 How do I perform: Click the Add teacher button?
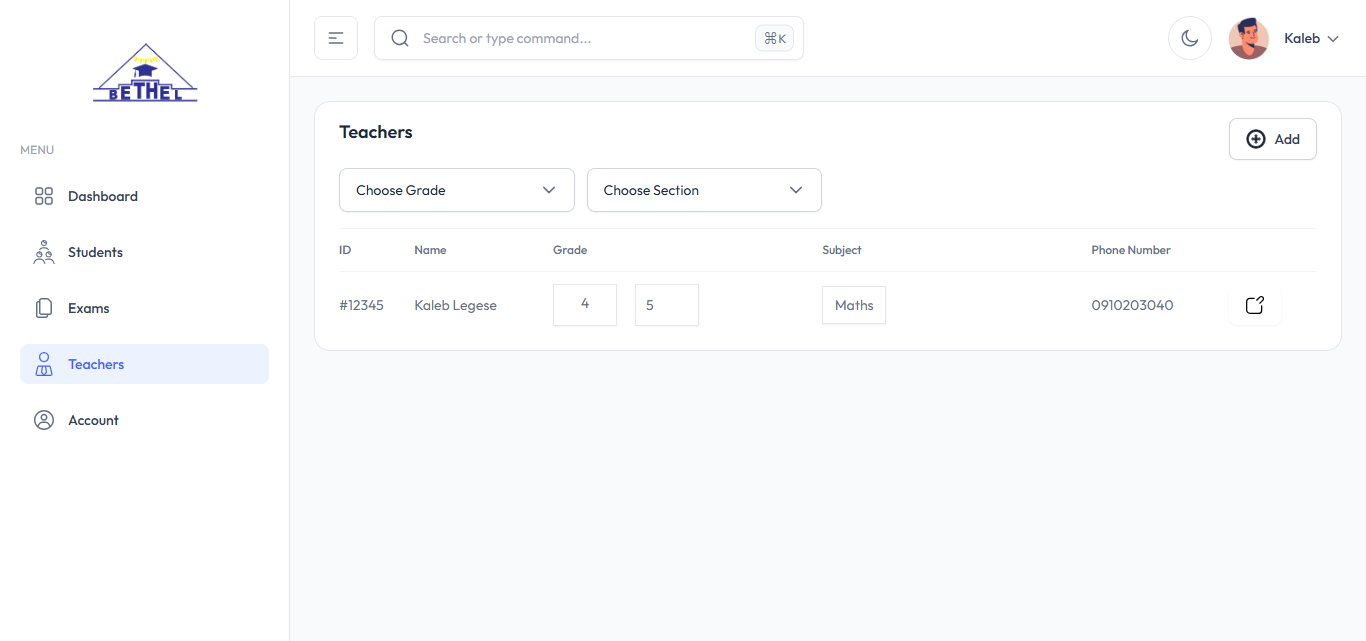tap(1272, 139)
